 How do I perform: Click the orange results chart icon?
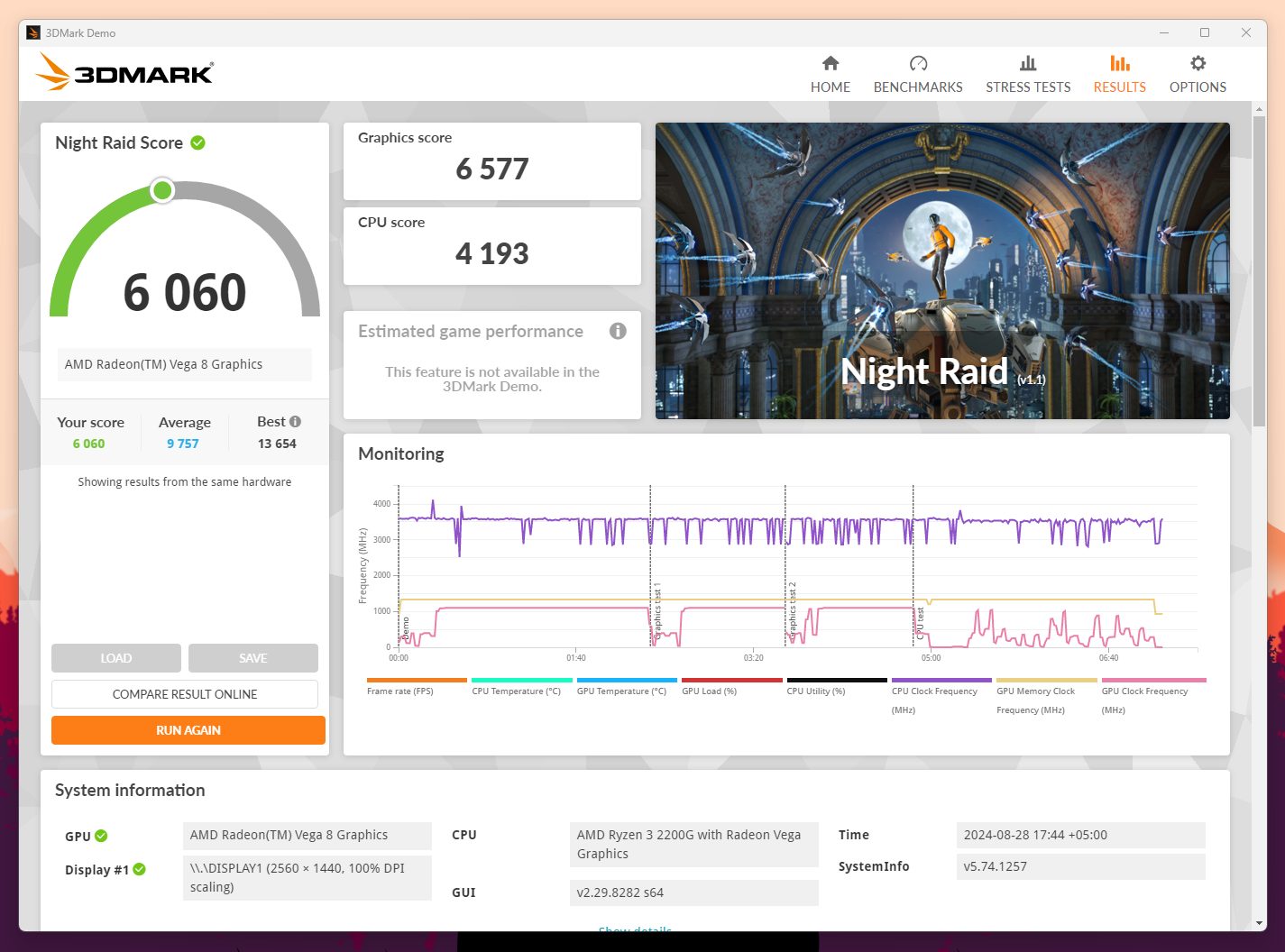[x=1119, y=63]
